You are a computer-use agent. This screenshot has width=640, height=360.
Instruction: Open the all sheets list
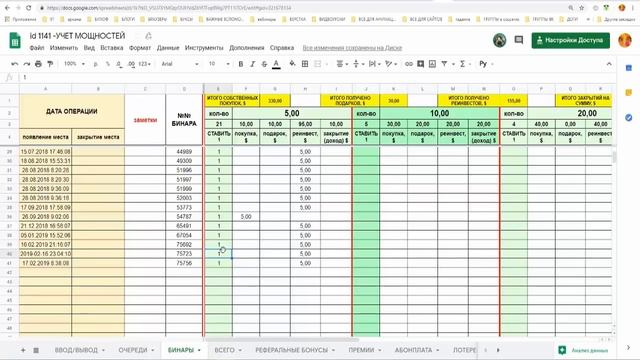click(x=36, y=350)
